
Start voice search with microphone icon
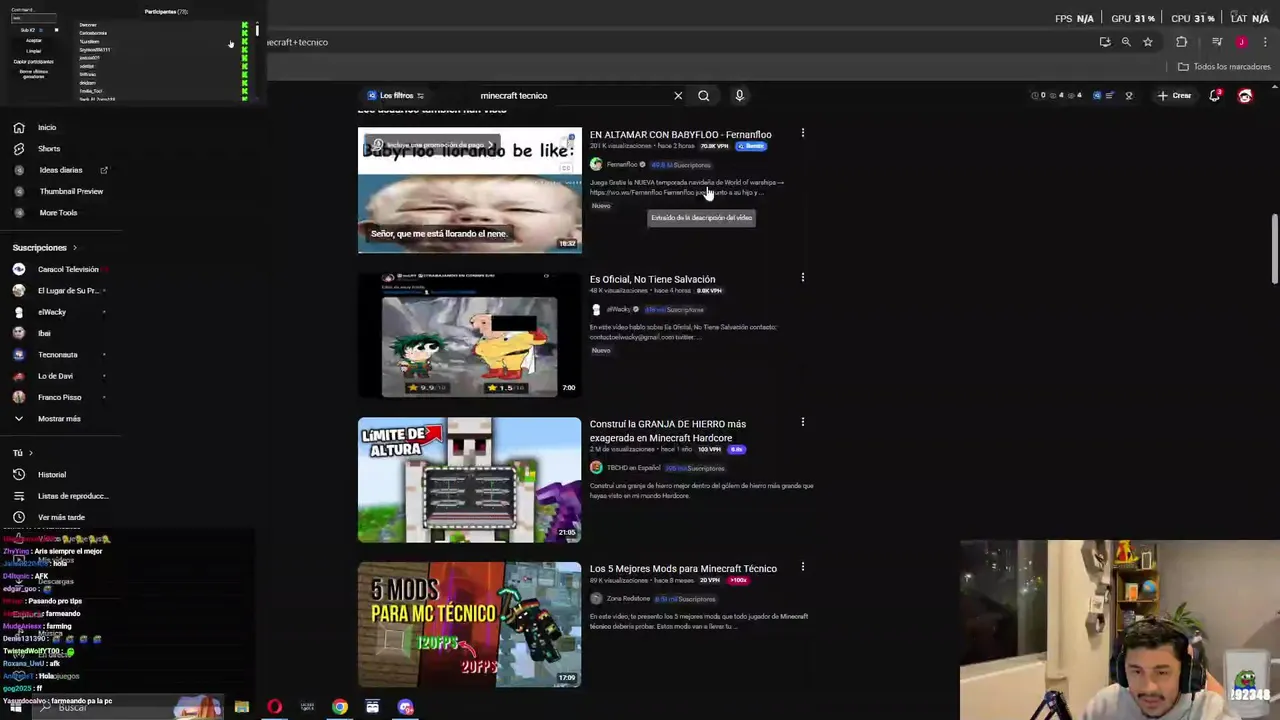tap(740, 96)
